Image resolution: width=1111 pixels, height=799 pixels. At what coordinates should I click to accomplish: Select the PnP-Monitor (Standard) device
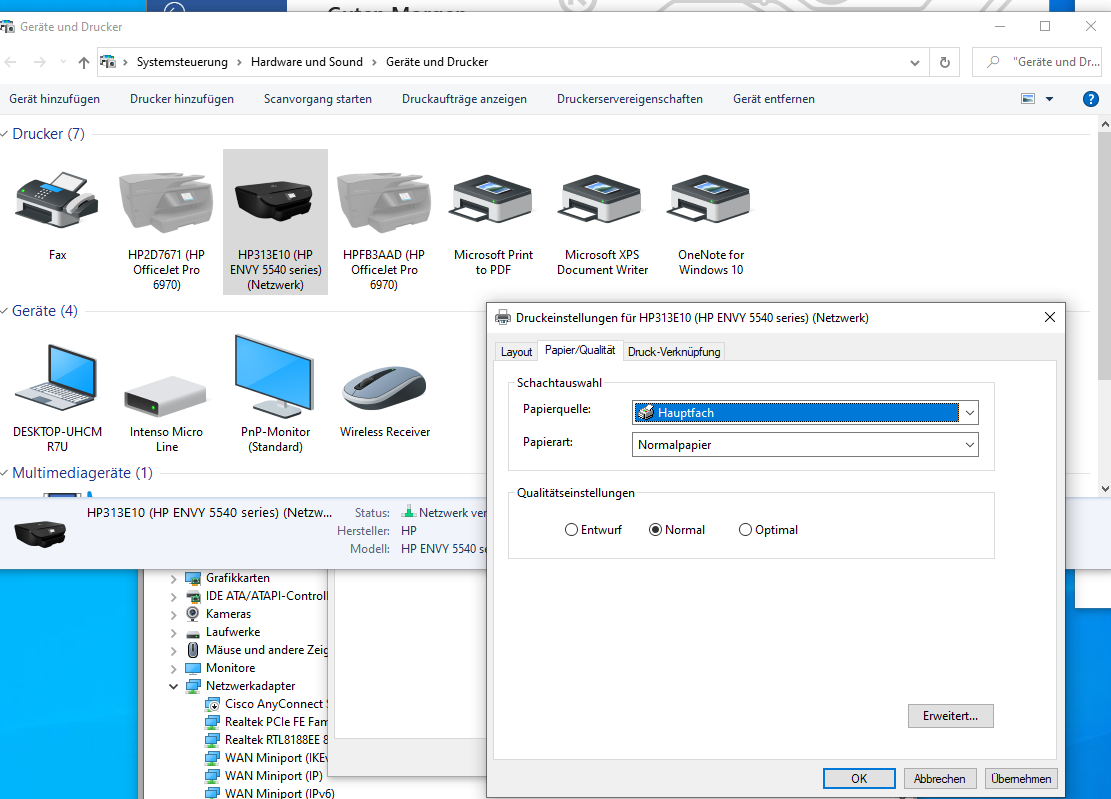coord(275,375)
